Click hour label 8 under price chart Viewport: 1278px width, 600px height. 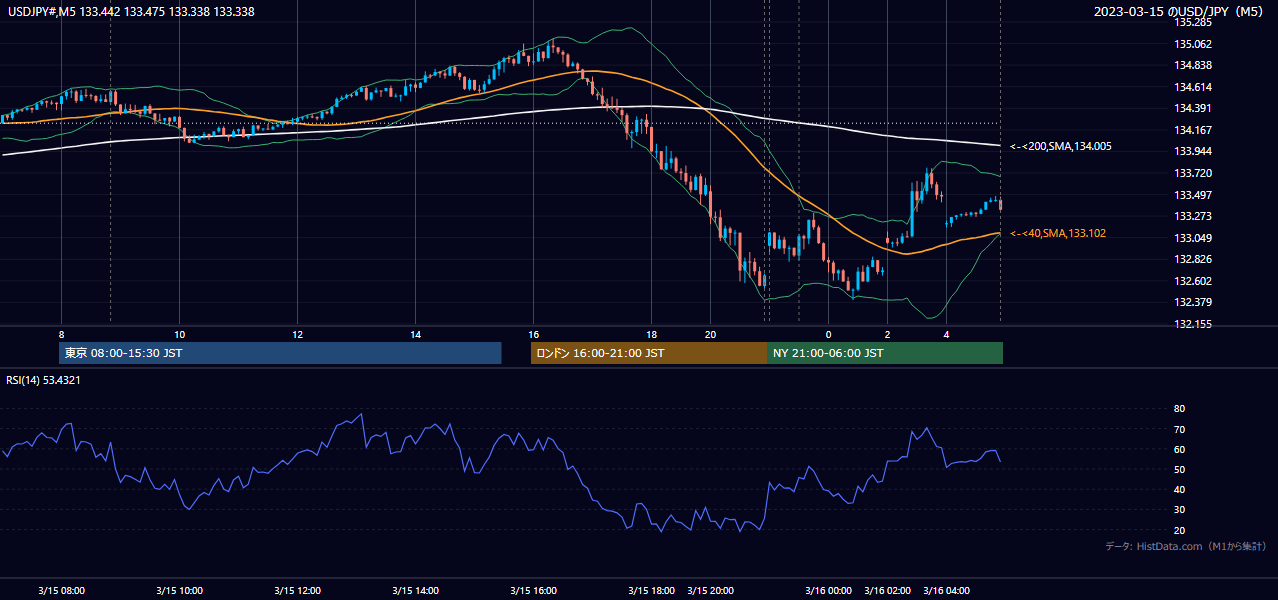61,334
